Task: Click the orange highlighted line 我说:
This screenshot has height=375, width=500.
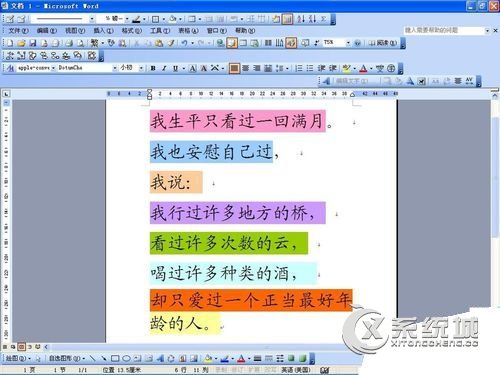Action: [x=176, y=182]
